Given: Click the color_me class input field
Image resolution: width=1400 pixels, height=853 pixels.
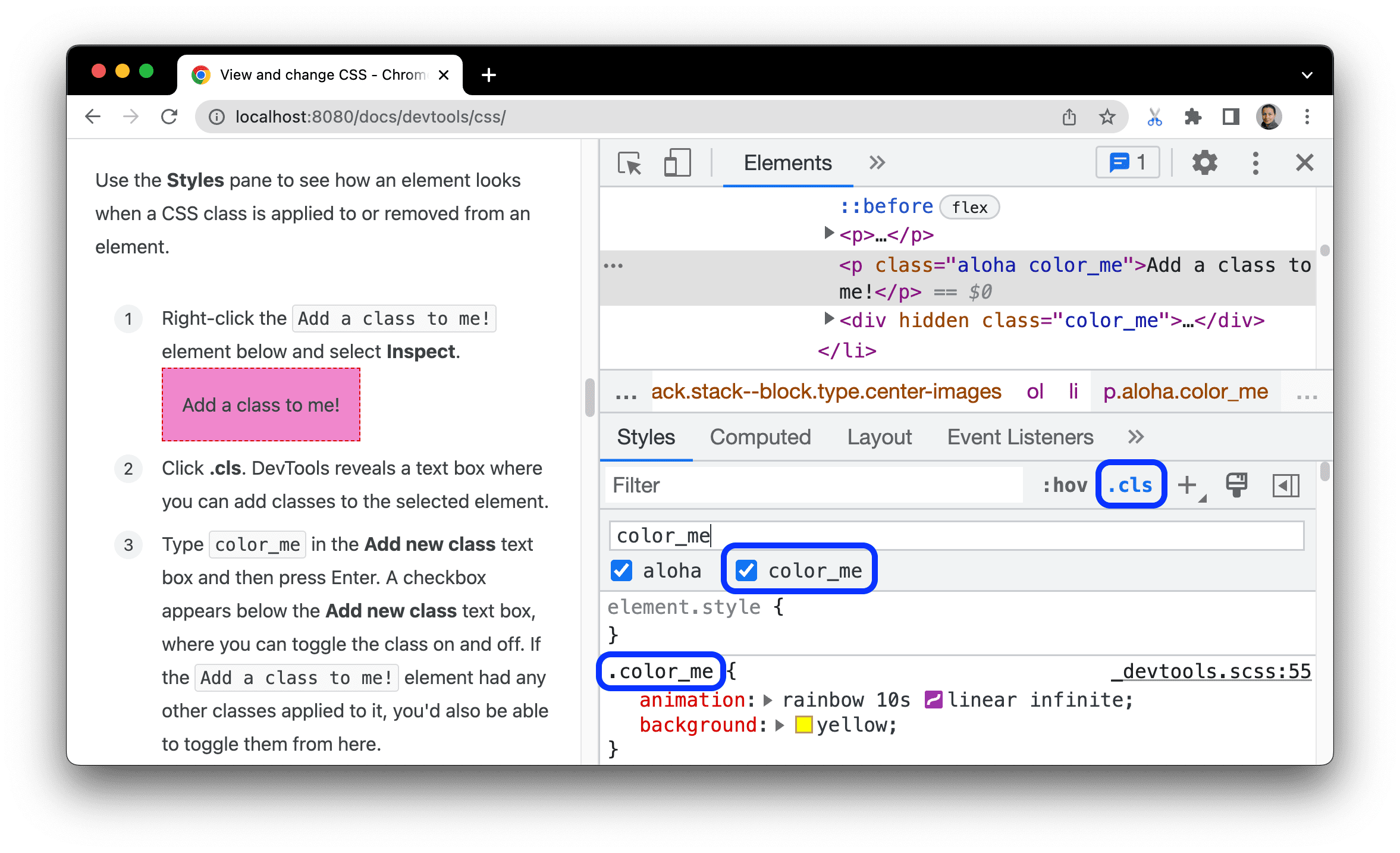Looking at the screenshot, I should (x=956, y=533).
